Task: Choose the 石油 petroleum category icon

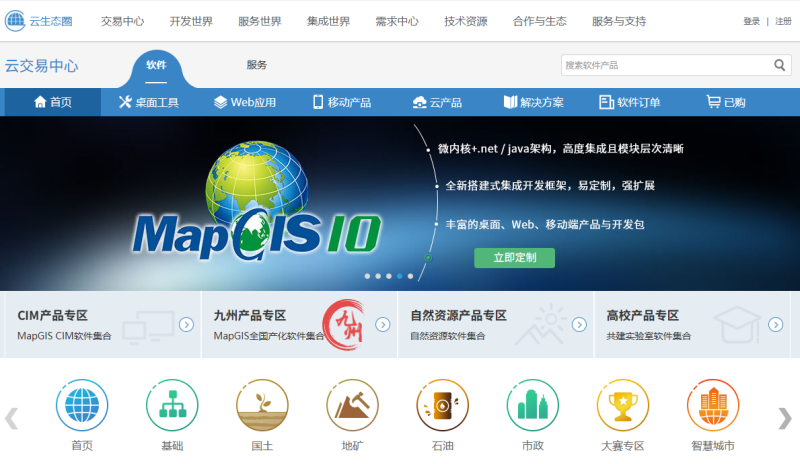Action: (x=442, y=406)
